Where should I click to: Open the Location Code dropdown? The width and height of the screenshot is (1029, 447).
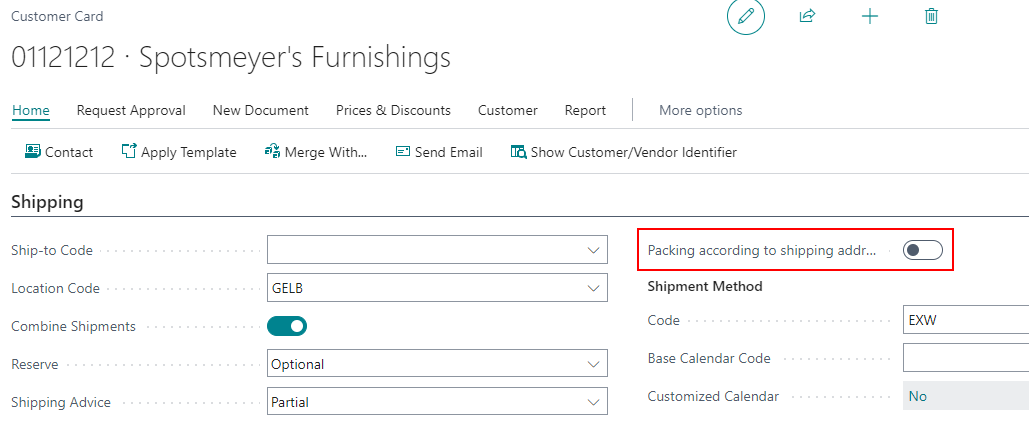click(594, 288)
